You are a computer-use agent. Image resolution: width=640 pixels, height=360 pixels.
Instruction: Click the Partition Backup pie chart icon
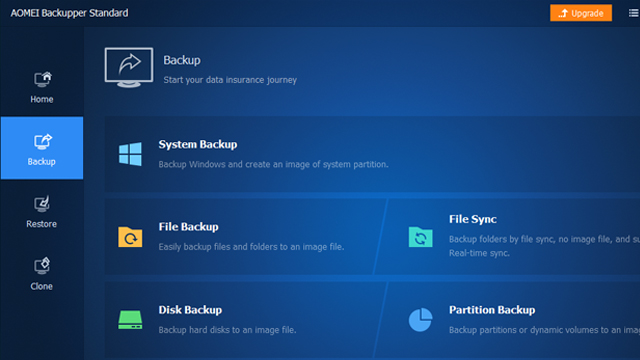point(420,320)
